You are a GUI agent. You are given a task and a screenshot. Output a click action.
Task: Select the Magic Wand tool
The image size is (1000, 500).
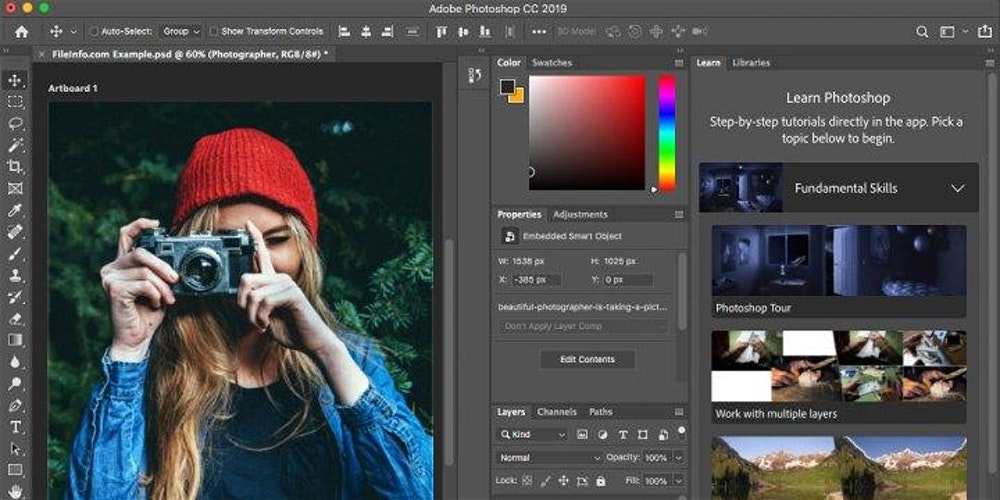[16, 145]
